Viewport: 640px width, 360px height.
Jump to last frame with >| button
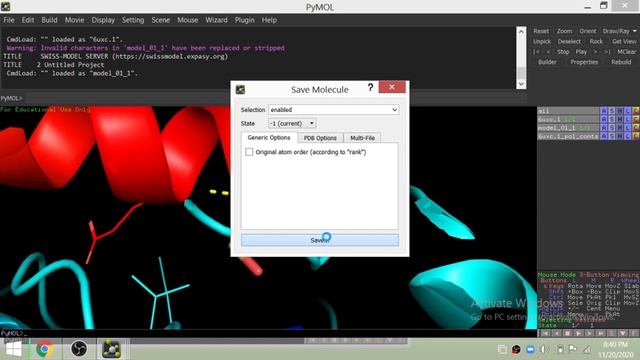(x=607, y=52)
